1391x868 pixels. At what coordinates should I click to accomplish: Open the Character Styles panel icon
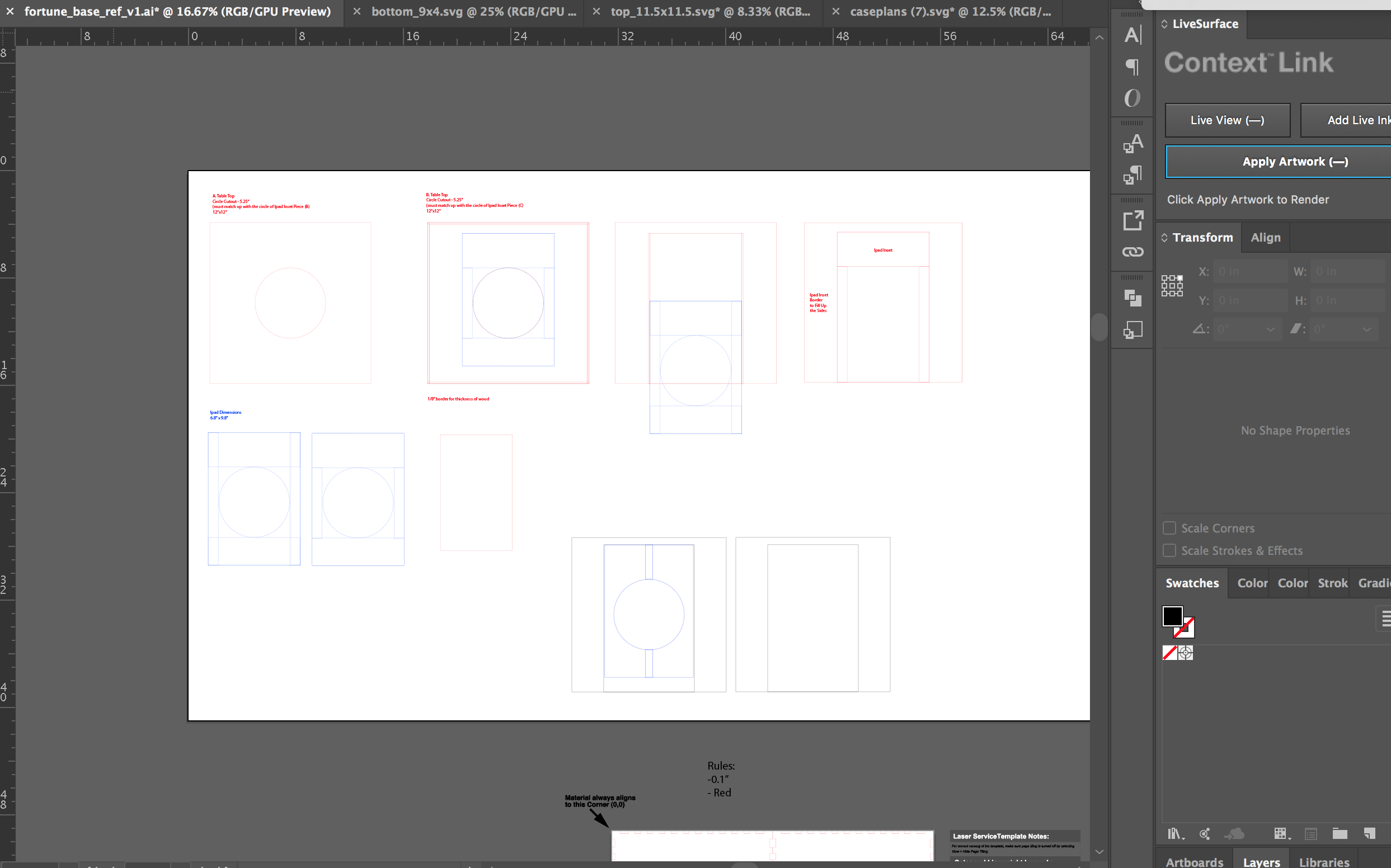(x=1132, y=144)
